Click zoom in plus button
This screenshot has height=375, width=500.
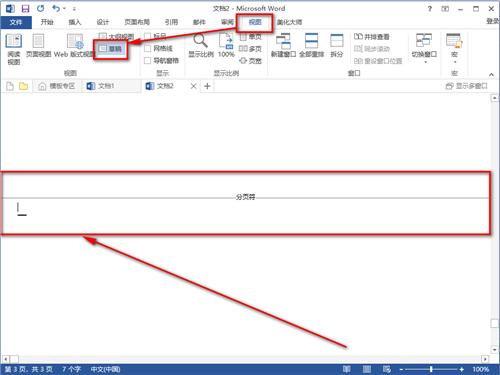click(461, 369)
